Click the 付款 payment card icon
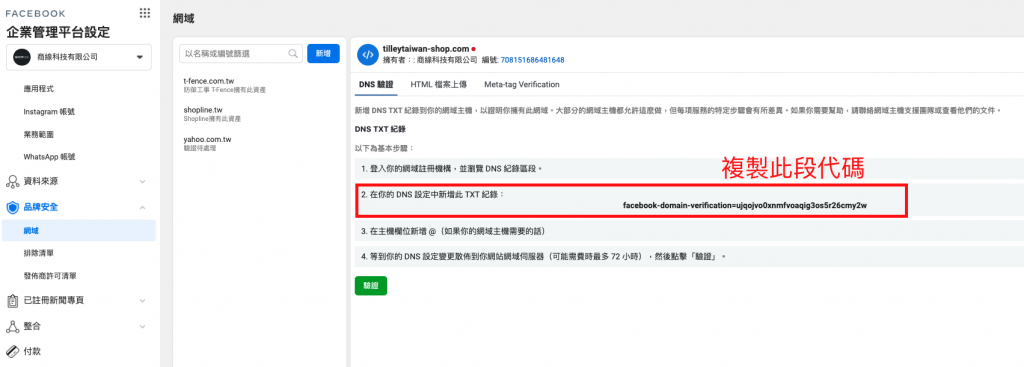 (x=12, y=351)
